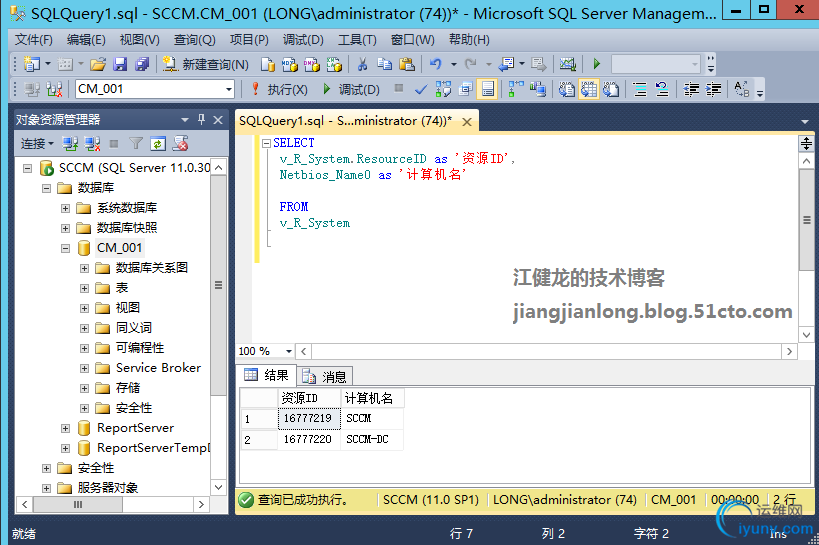Comment out selected lines icon
Viewport: 819px width, 545px height.
(640, 89)
